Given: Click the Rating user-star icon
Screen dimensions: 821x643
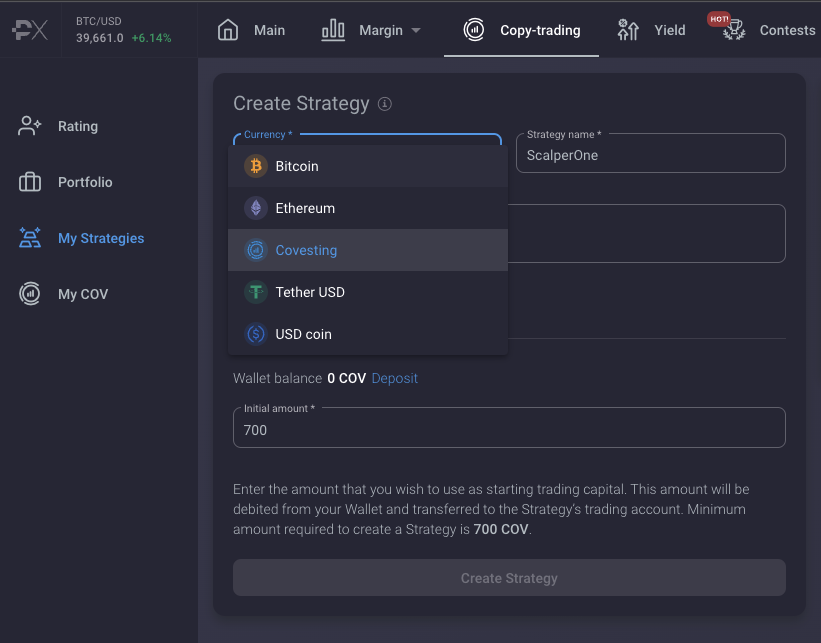Looking at the screenshot, I should coord(29,126).
